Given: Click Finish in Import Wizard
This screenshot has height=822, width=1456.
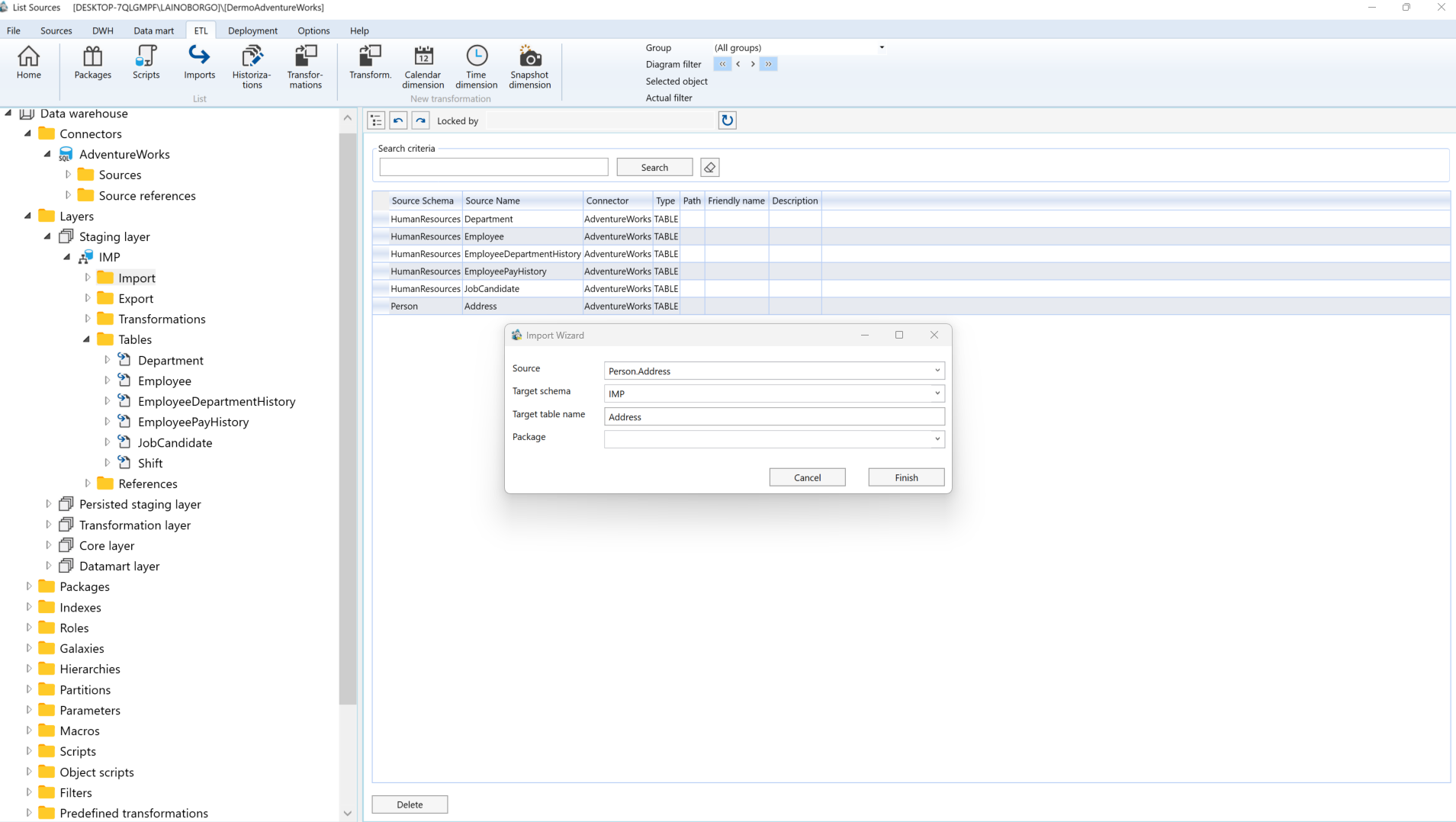Looking at the screenshot, I should (906, 477).
